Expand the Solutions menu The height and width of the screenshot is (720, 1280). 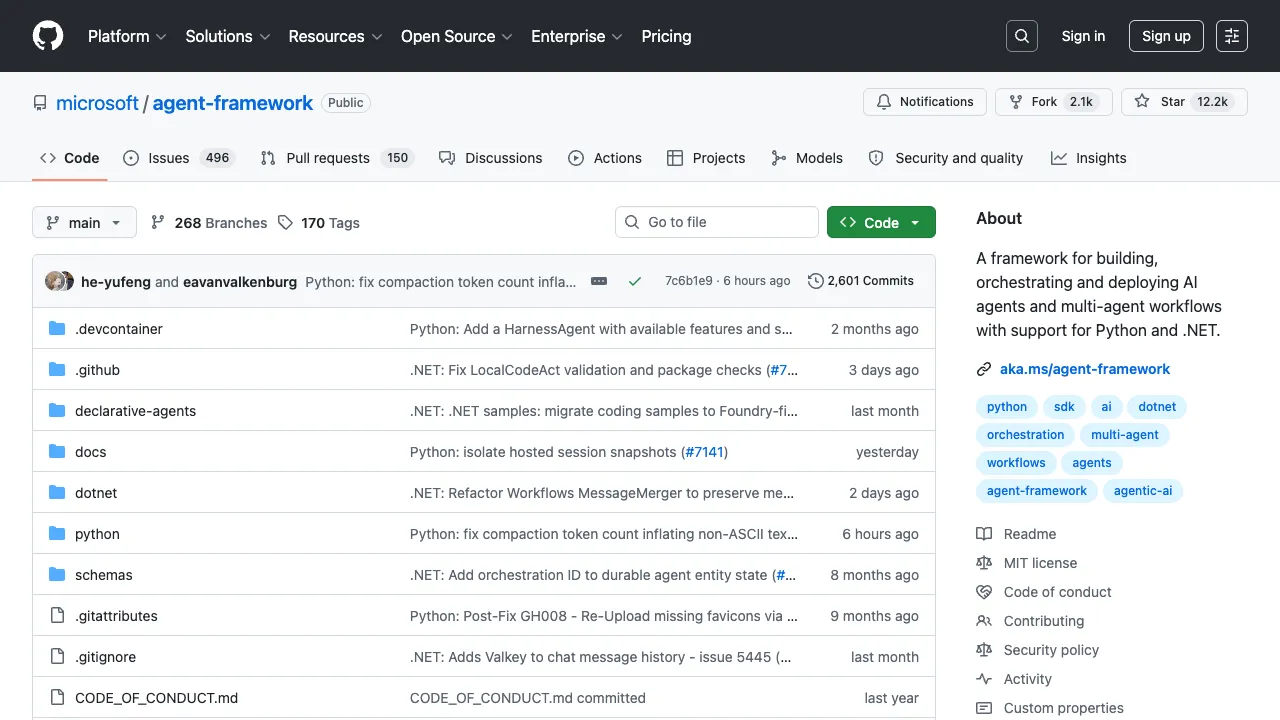228,36
